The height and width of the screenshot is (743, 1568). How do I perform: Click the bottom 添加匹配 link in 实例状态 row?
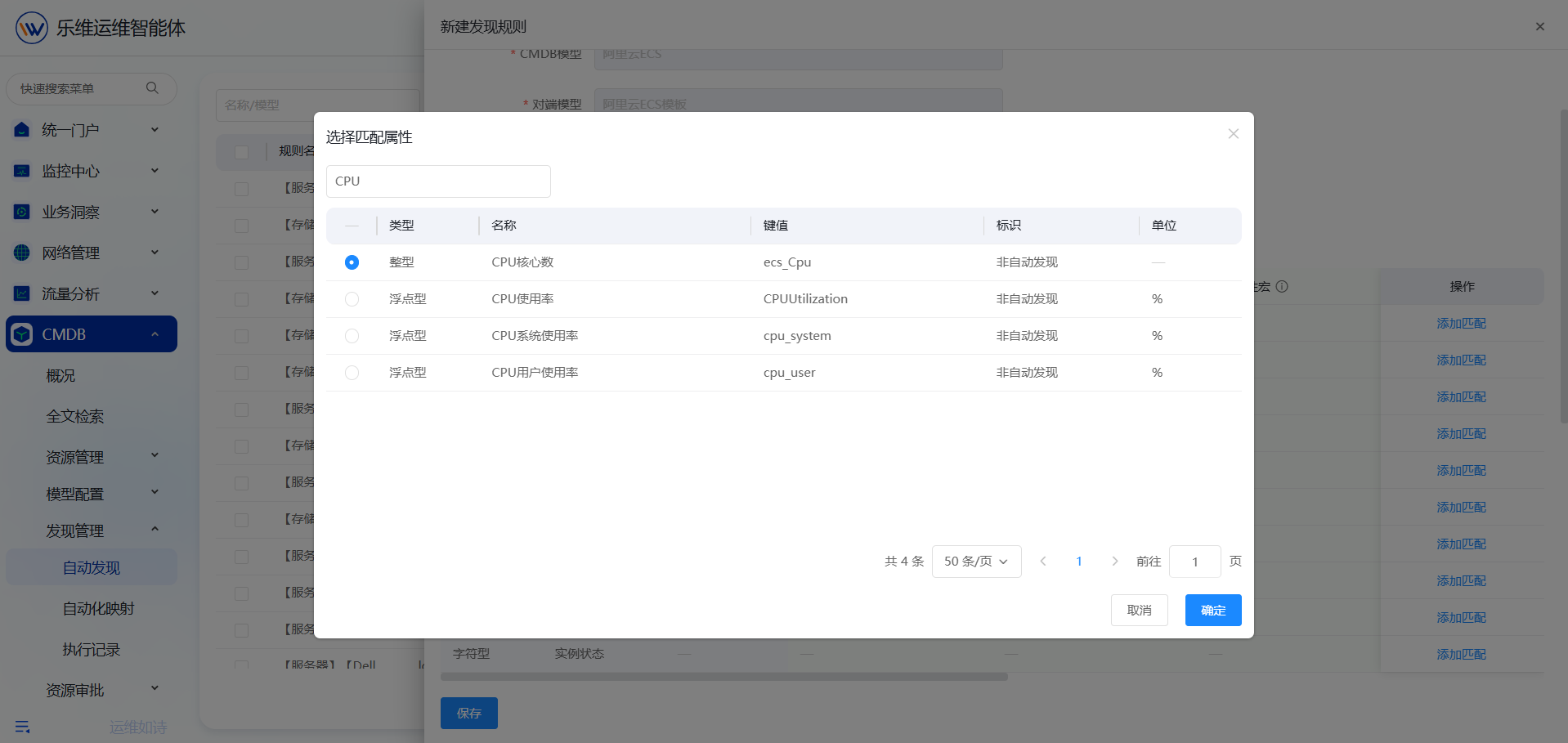tap(1461, 655)
